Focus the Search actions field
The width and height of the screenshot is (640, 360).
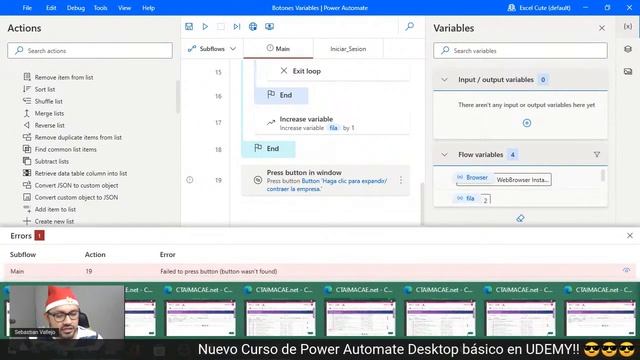click(90, 51)
